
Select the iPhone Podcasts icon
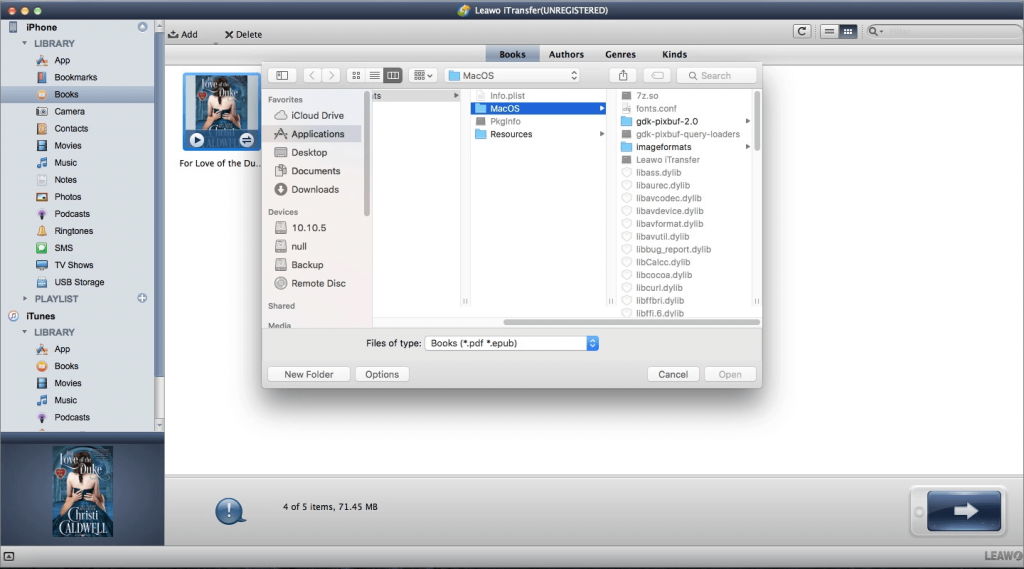tap(42, 214)
